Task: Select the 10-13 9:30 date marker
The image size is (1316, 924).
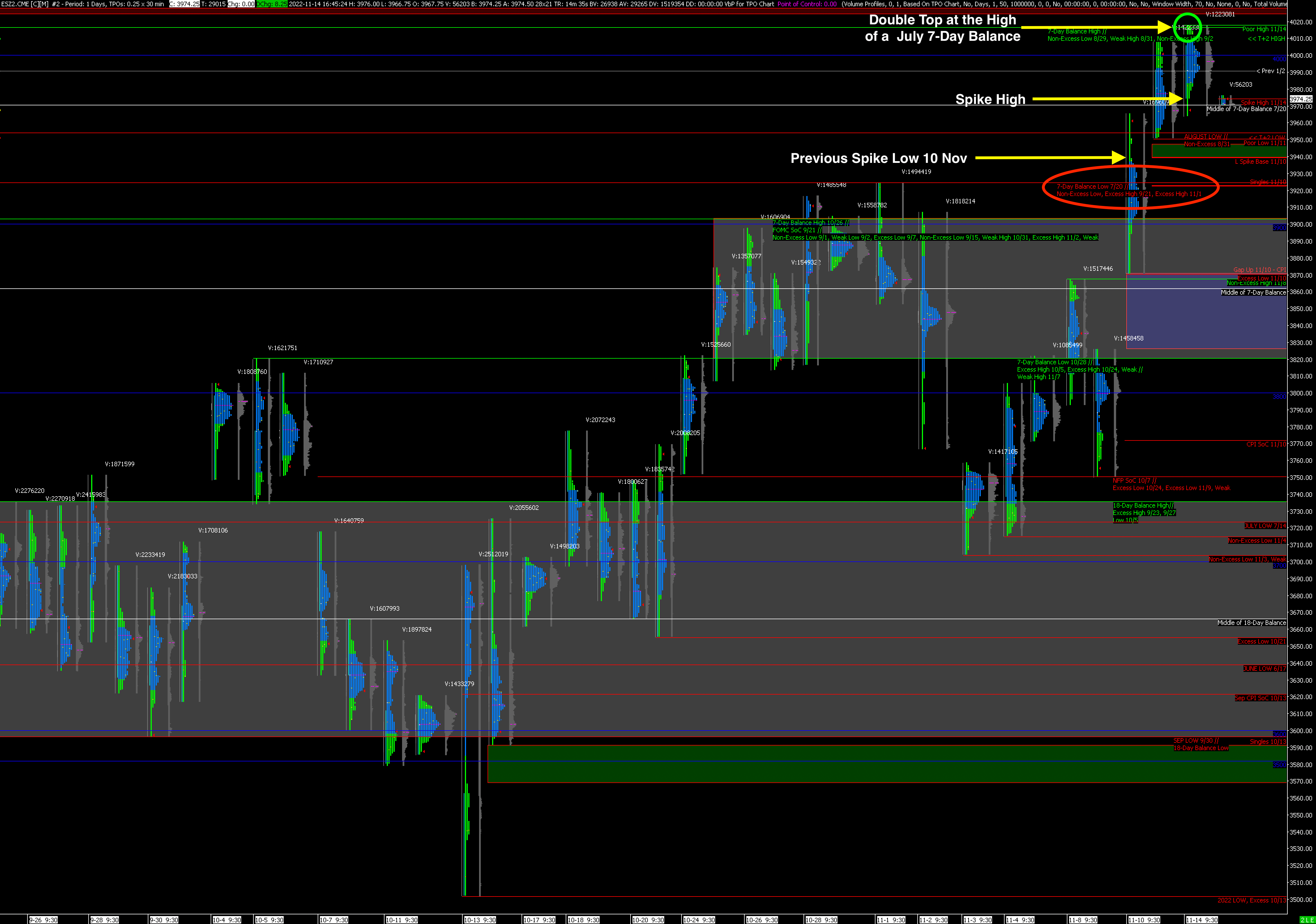Action: point(479,920)
